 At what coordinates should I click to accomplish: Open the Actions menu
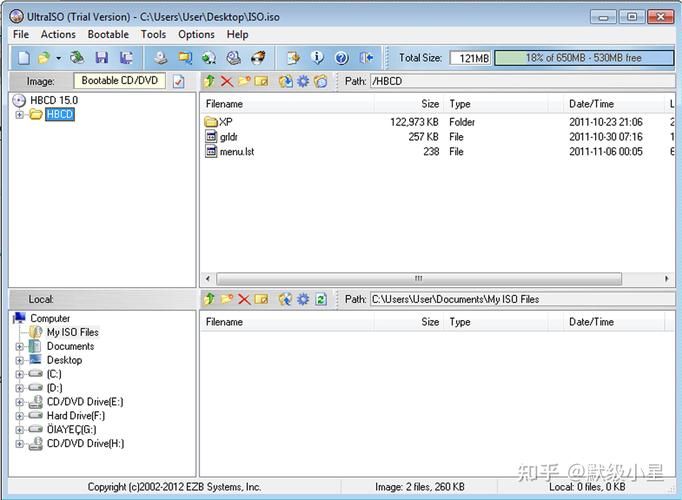pyautogui.click(x=58, y=34)
